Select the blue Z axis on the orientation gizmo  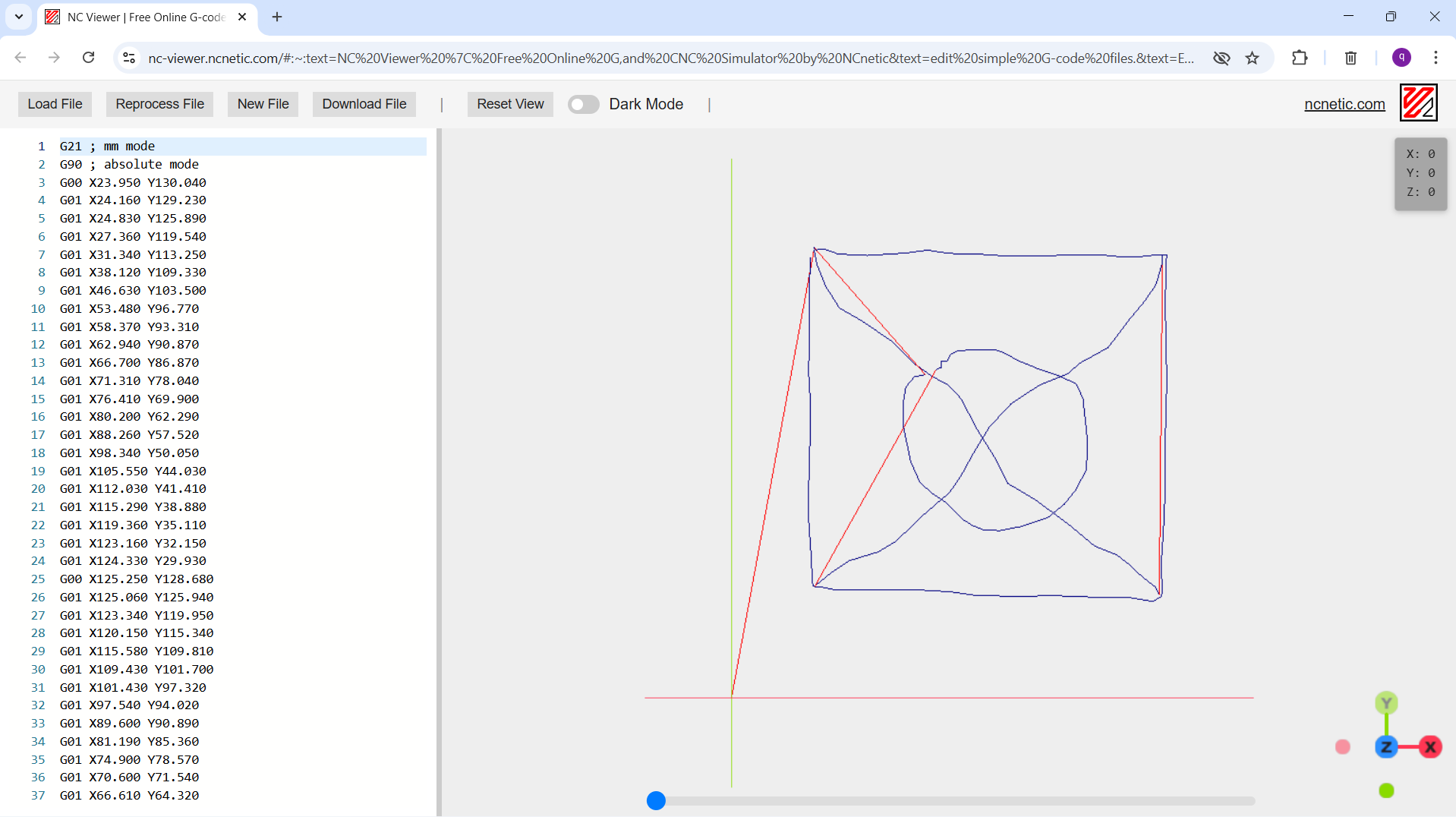(x=1386, y=746)
